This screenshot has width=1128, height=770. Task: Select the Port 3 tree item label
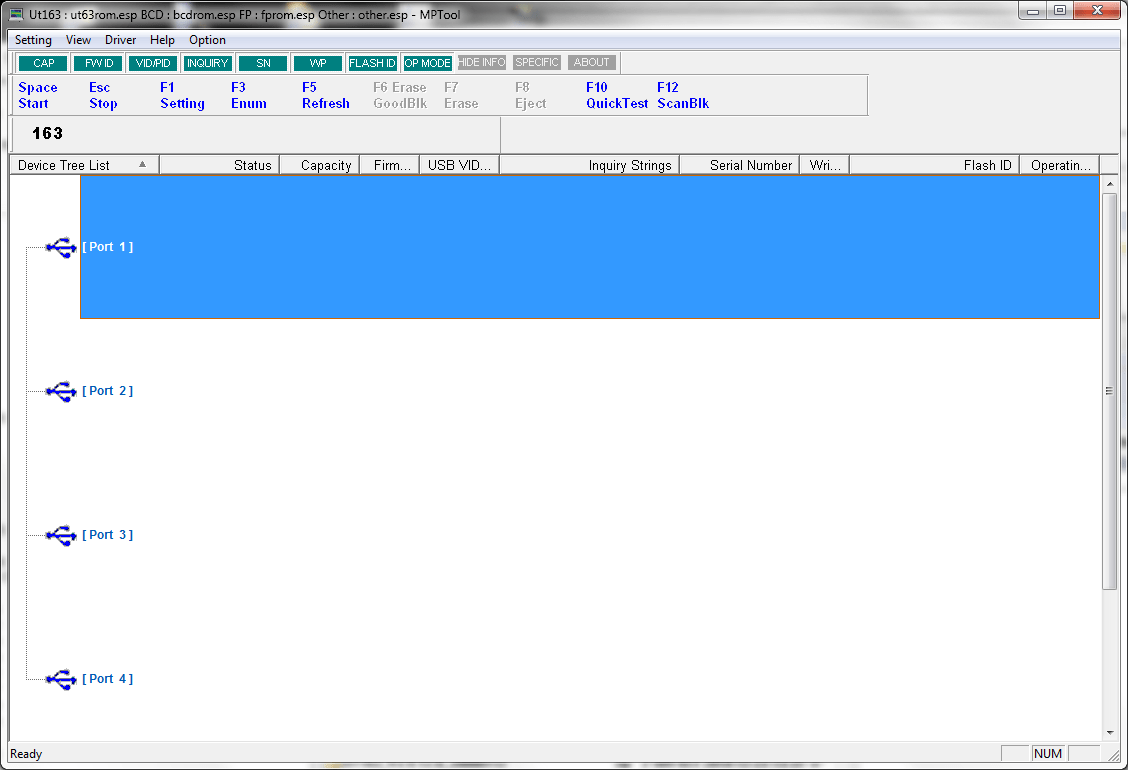[107, 535]
